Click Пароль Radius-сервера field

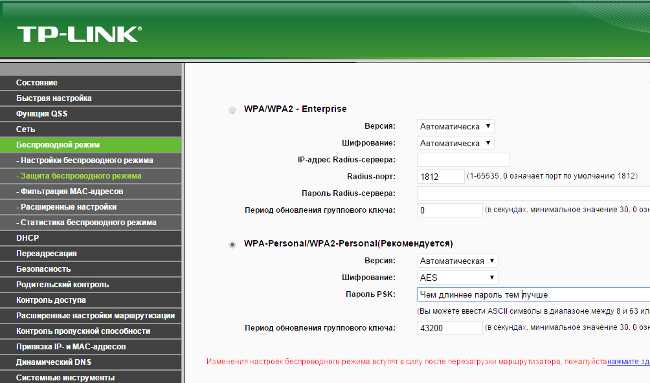533,194
